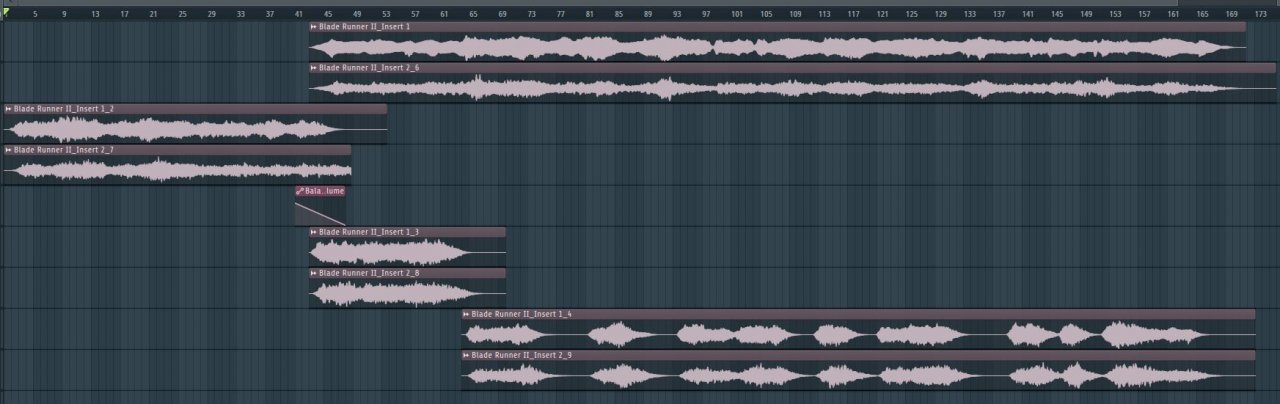
Task: Select the Bala..lume automation clip title
Action: coord(324,190)
